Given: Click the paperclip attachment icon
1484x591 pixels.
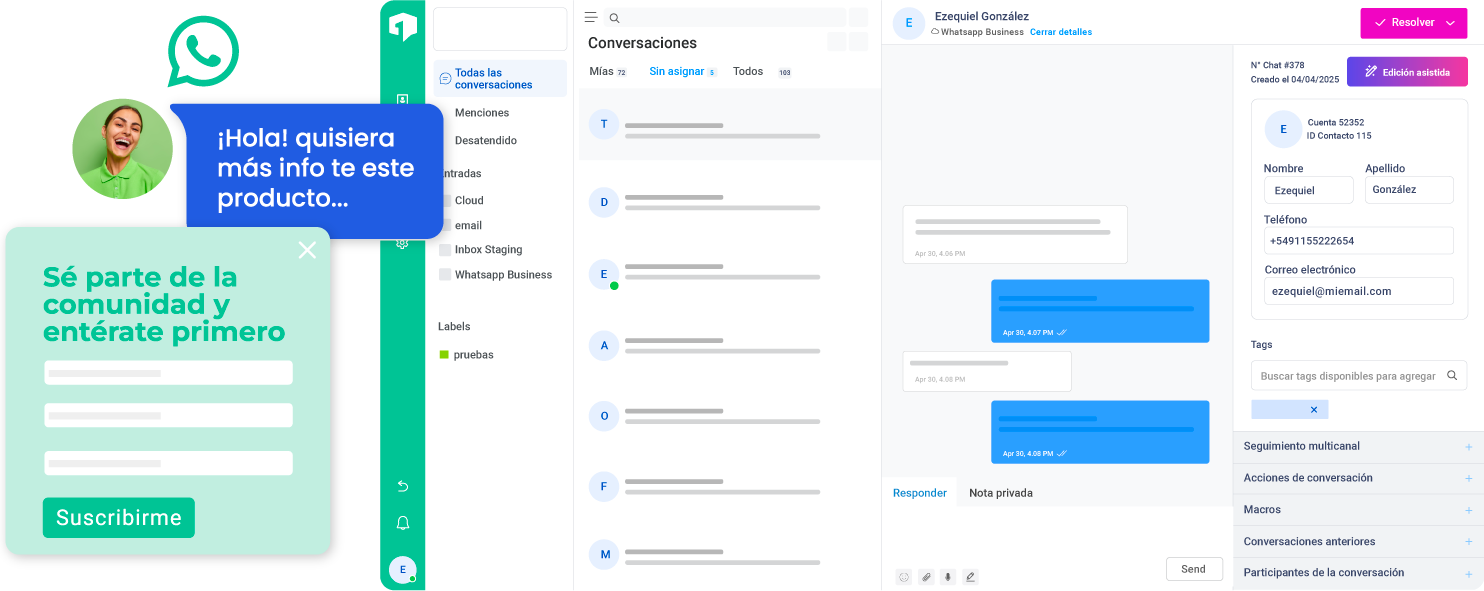Looking at the screenshot, I should click(x=926, y=577).
